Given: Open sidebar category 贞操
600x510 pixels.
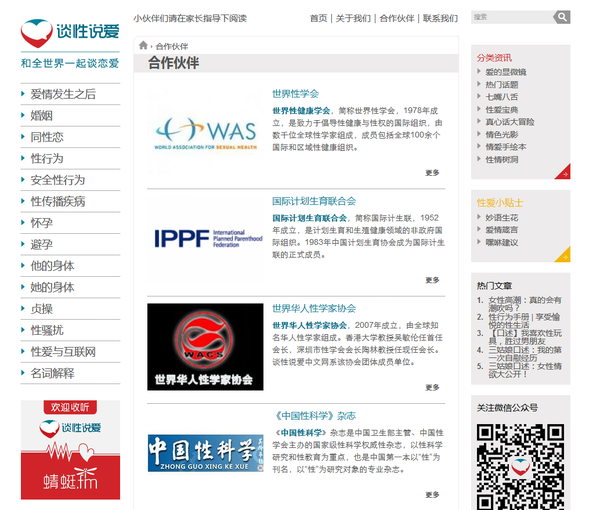Looking at the screenshot, I should pyautogui.click(x=41, y=309).
